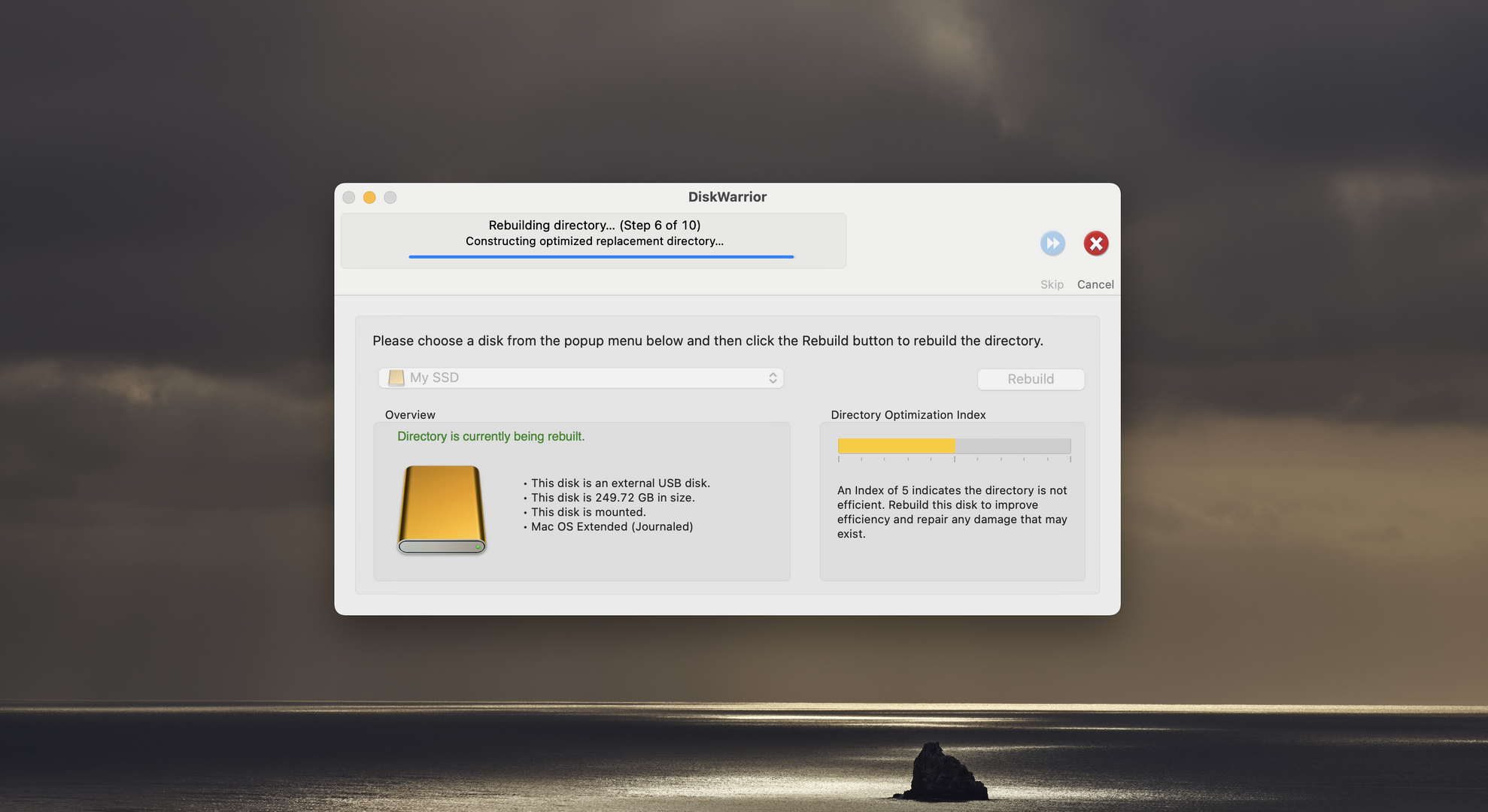Image resolution: width=1488 pixels, height=812 pixels.
Task: Click the rebuild progress bar
Action: [601, 257]
